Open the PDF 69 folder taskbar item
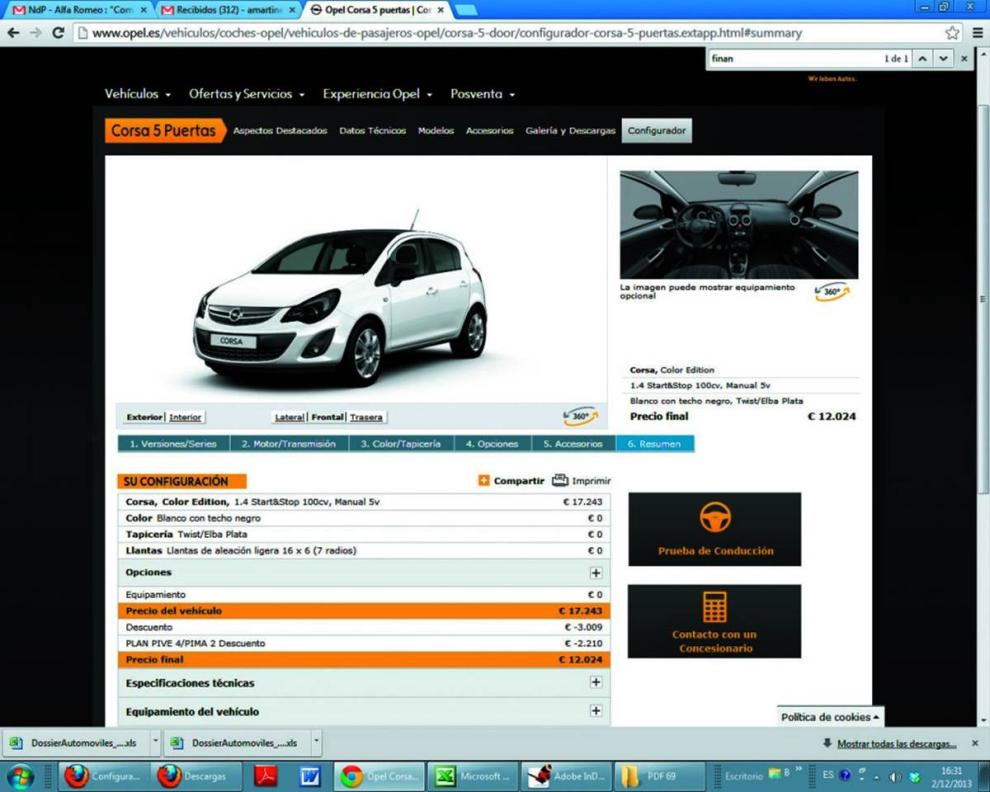Screen dimensions: 990x792 tap(659, 776)
